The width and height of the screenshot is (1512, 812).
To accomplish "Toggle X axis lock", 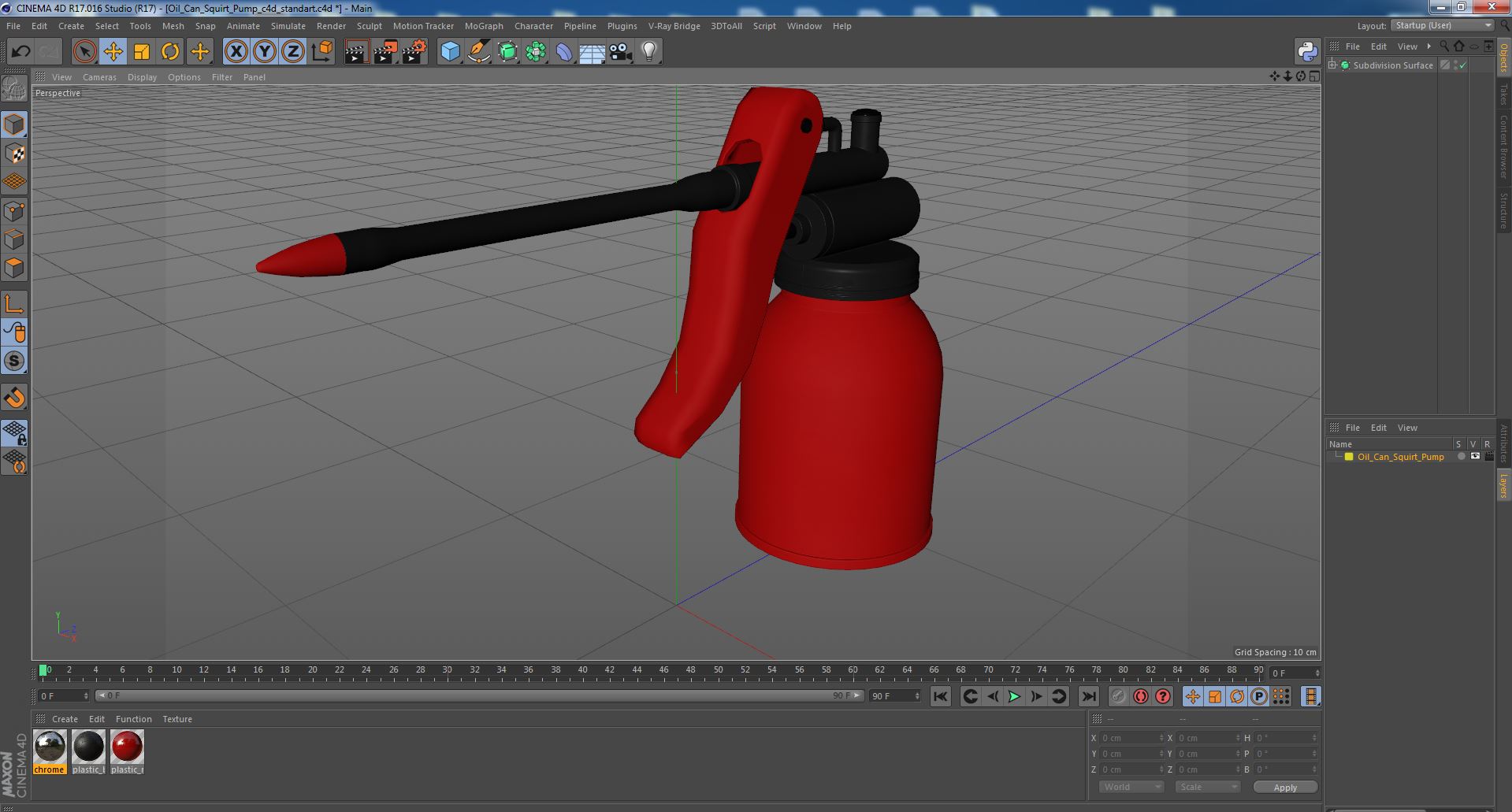I will tap(236, 52).
